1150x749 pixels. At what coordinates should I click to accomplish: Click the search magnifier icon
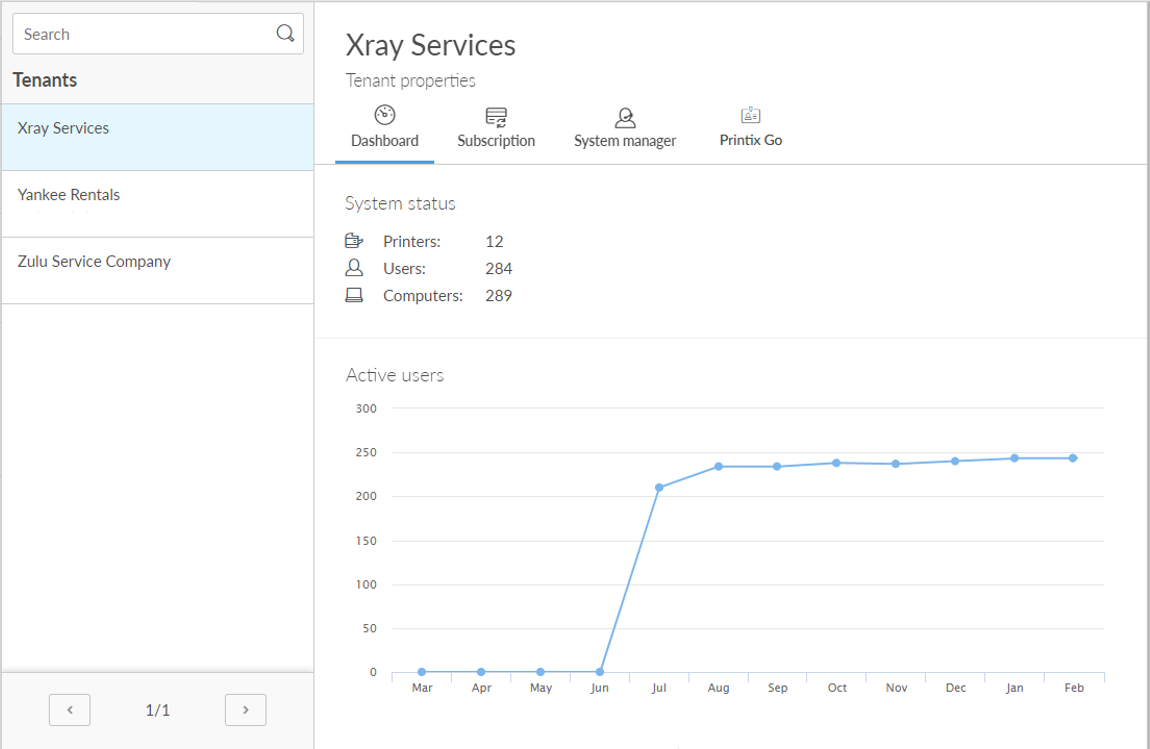click(x=285, y=34)
